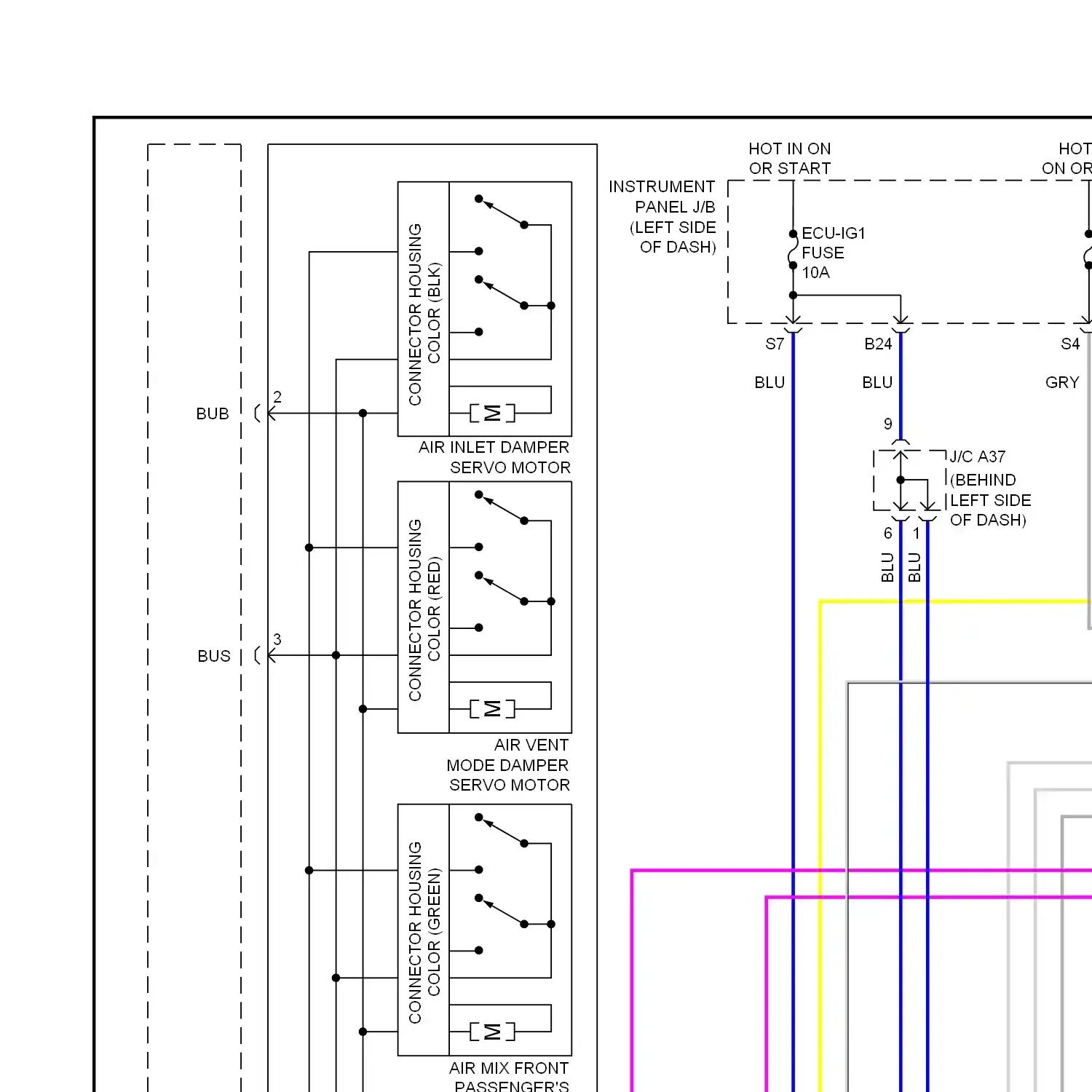Click the AIR MIX FRONT label
The width and height of the screenshot is (1092, 1092).
pyautogui.click(x=509, y=1068)
